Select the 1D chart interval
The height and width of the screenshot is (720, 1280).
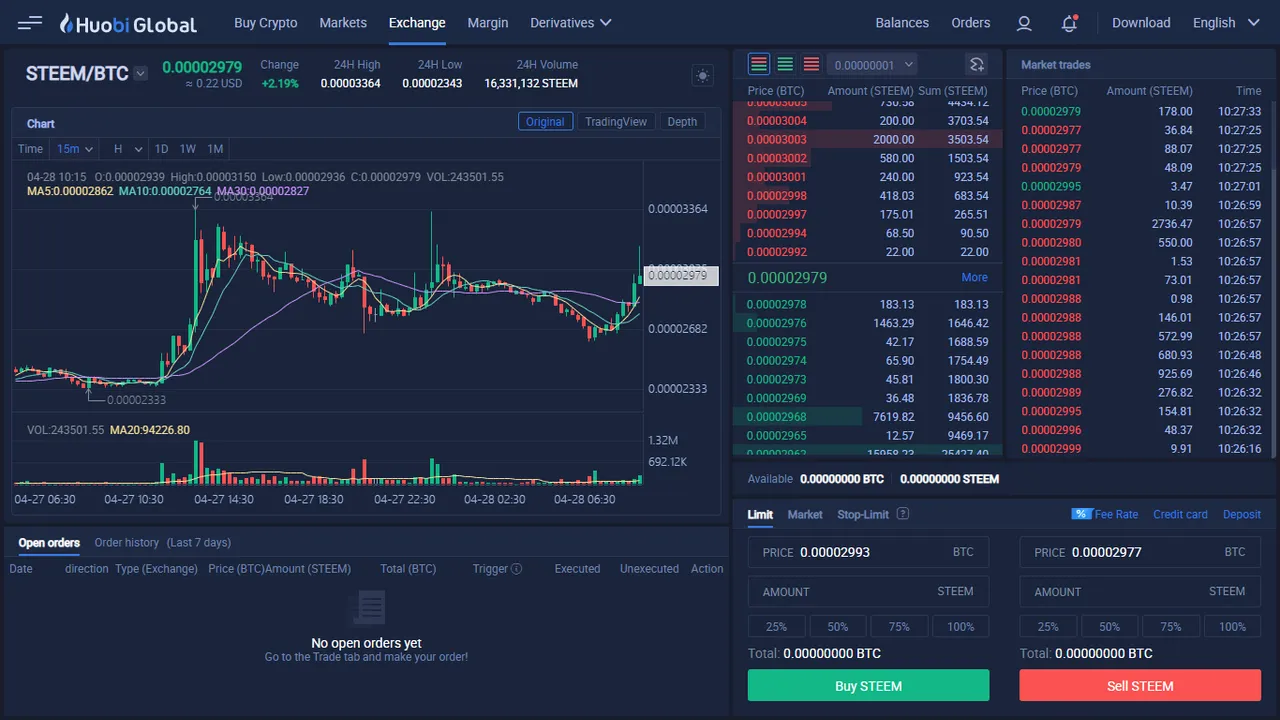161,149
